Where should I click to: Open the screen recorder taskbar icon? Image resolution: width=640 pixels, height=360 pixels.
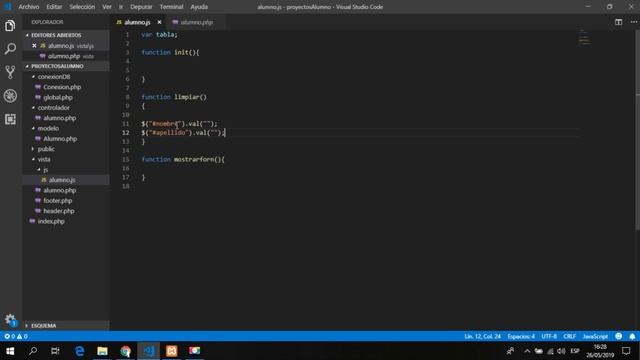click(195, 351)
